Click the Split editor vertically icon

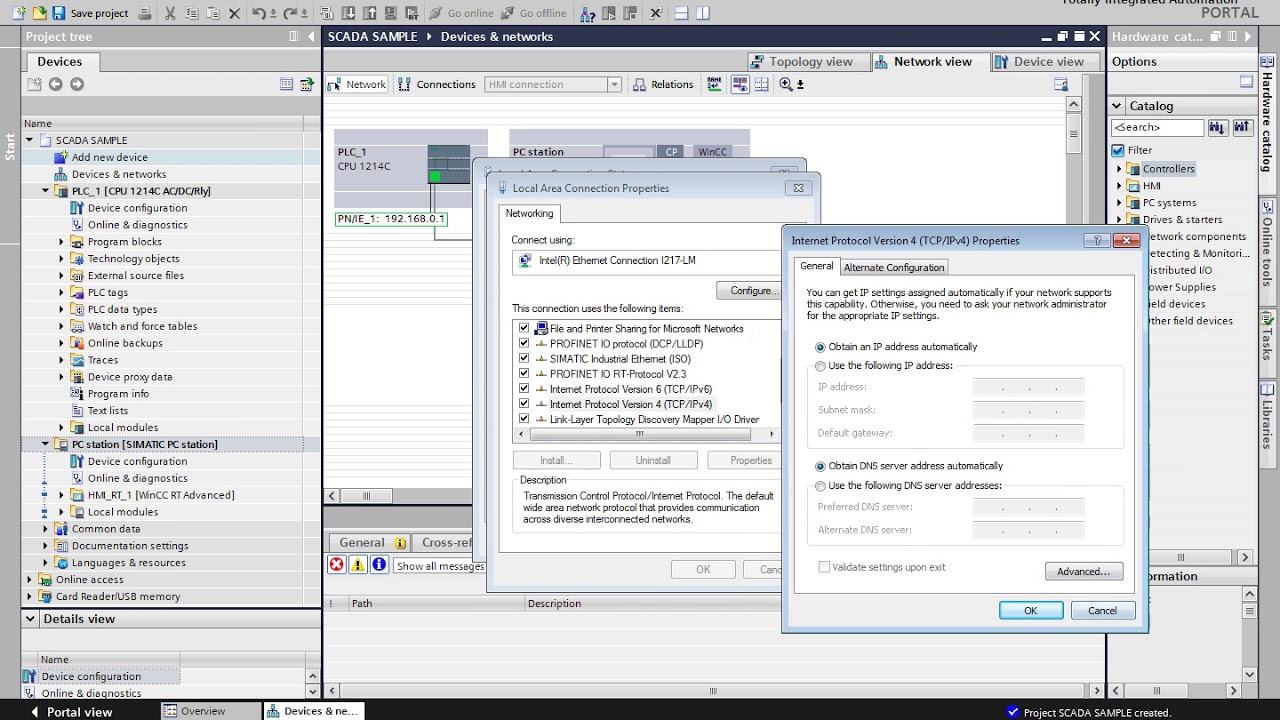(x=703, y=13)
